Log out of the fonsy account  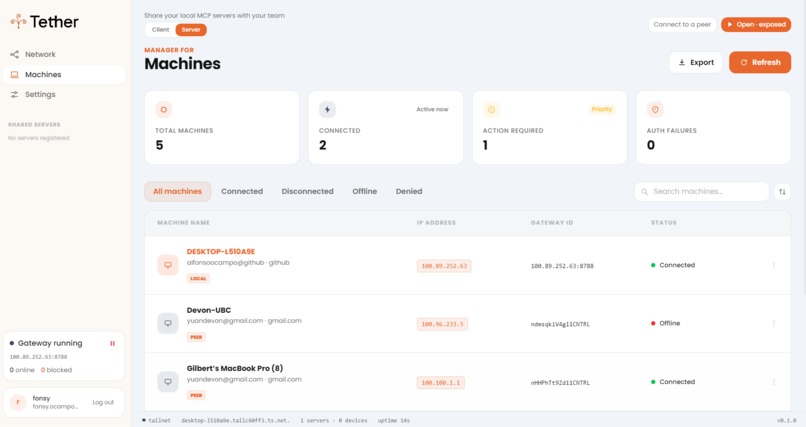point(103,402)
